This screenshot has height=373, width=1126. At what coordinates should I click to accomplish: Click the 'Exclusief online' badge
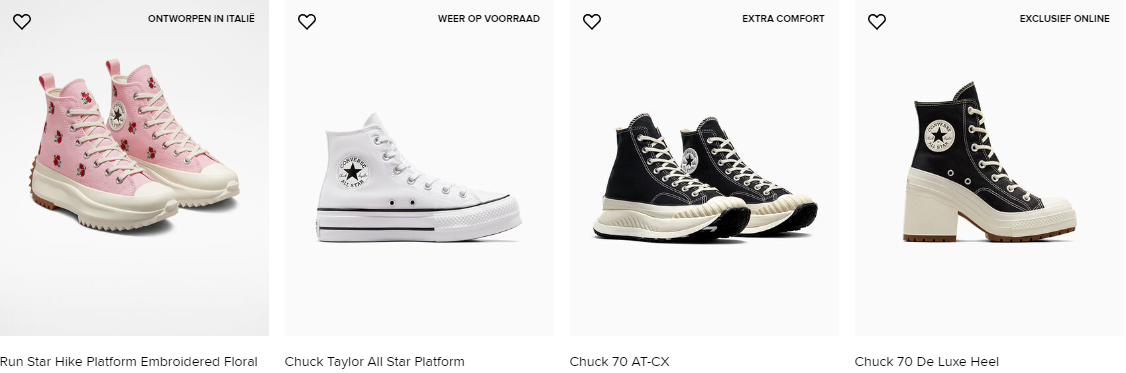1064,19
